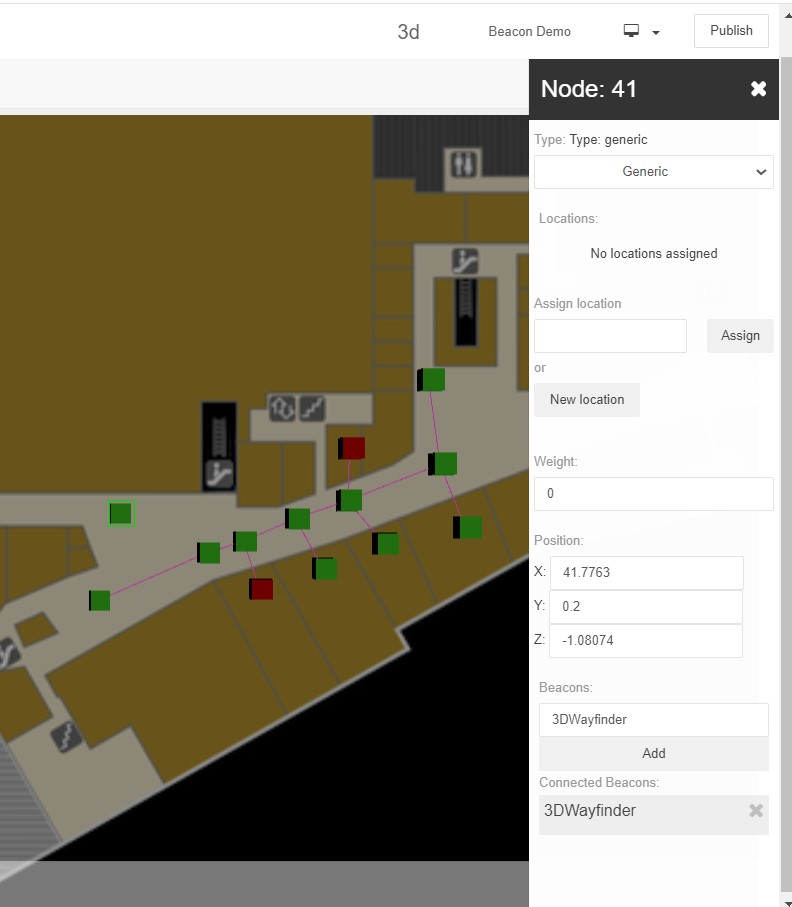Click the restroom icon on the map
The image size is (792, 907).
464,164
